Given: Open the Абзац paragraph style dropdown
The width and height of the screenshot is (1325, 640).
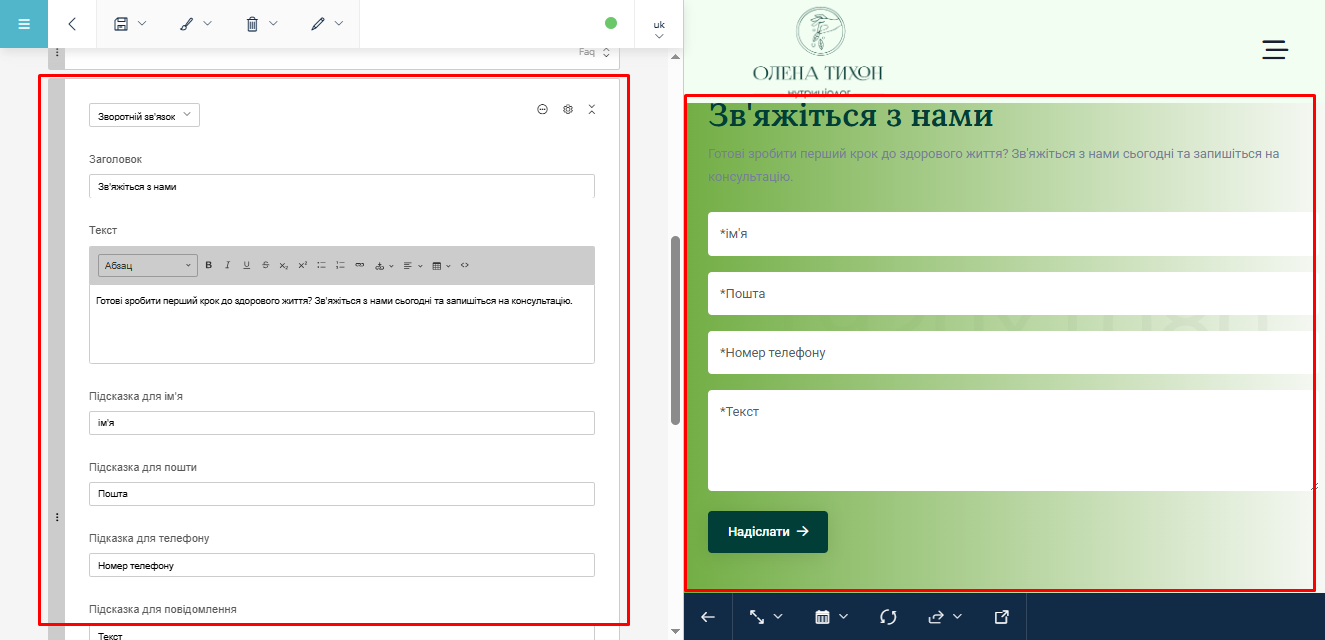Looking at the screenshot, I should pyautogui.click(x=147, y=265).
